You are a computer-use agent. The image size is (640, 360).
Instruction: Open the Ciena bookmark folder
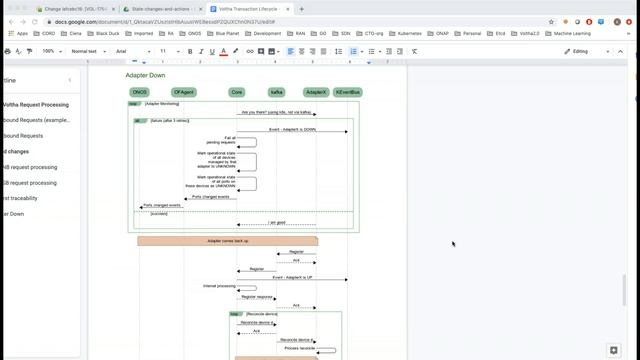pyautogui.click(x=71, y=33)
